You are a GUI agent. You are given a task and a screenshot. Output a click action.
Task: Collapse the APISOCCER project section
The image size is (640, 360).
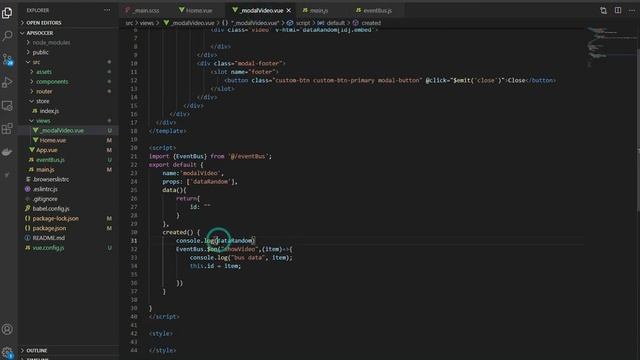[x=40, y=33]
